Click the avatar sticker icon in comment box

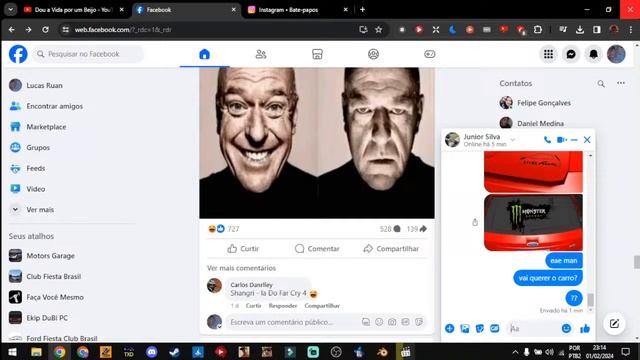tap(366, 322)
